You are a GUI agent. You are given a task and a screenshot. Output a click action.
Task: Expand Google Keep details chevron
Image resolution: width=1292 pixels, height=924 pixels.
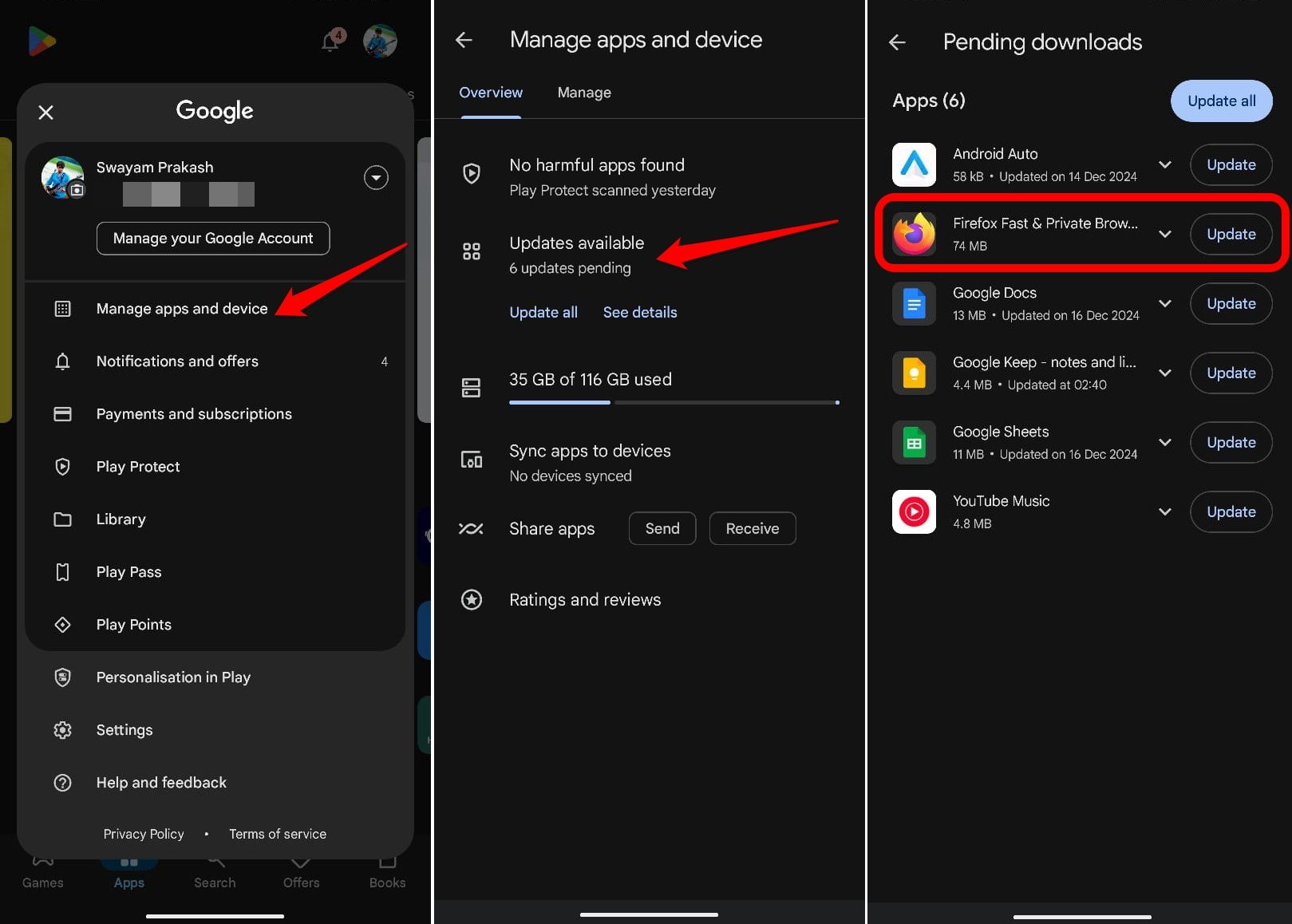pyautogui.click(x=1165, y=373)
